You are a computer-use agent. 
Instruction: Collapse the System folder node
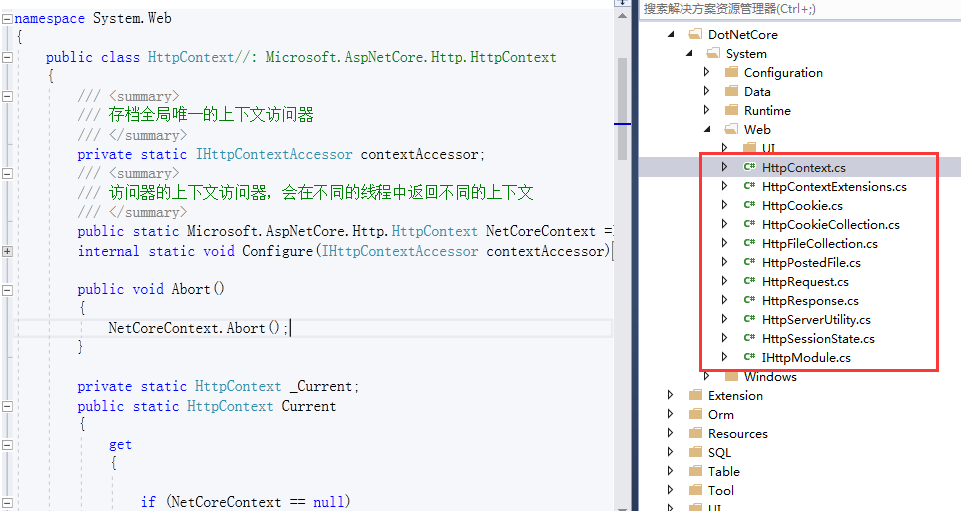[689, 53]
